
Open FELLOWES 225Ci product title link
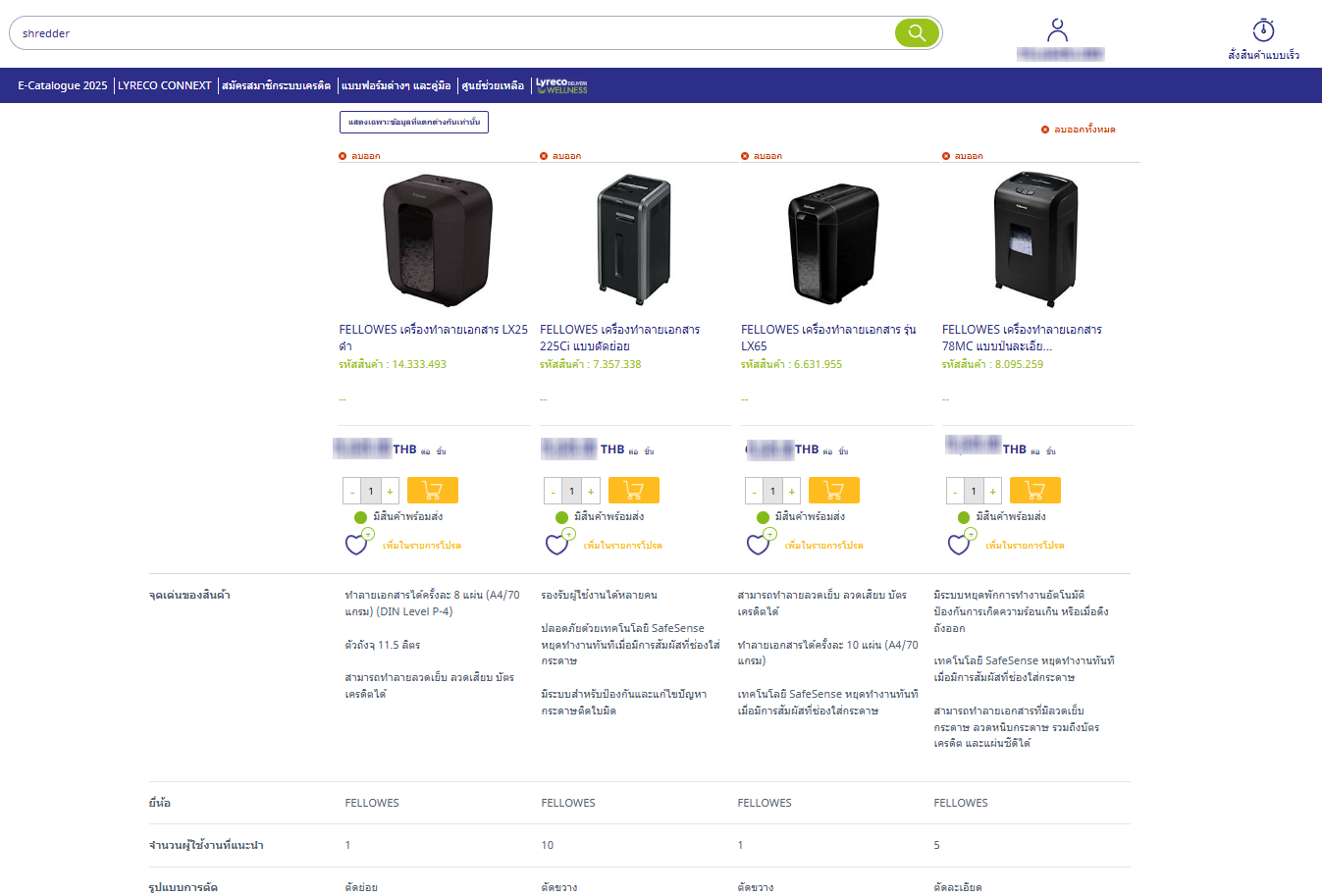(x=620, y=338)
